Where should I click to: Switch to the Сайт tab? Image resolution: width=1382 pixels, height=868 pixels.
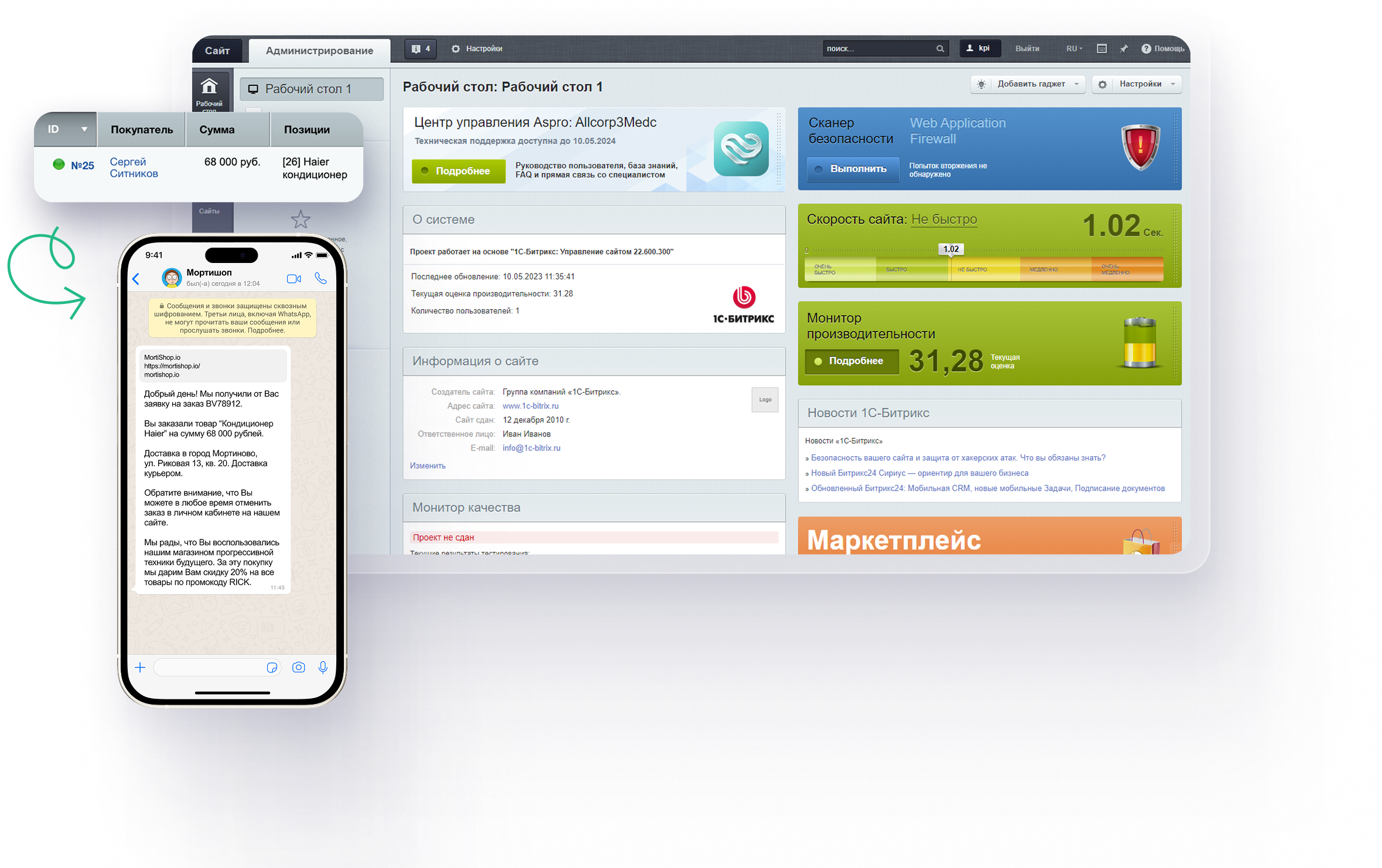pos(217,51)
